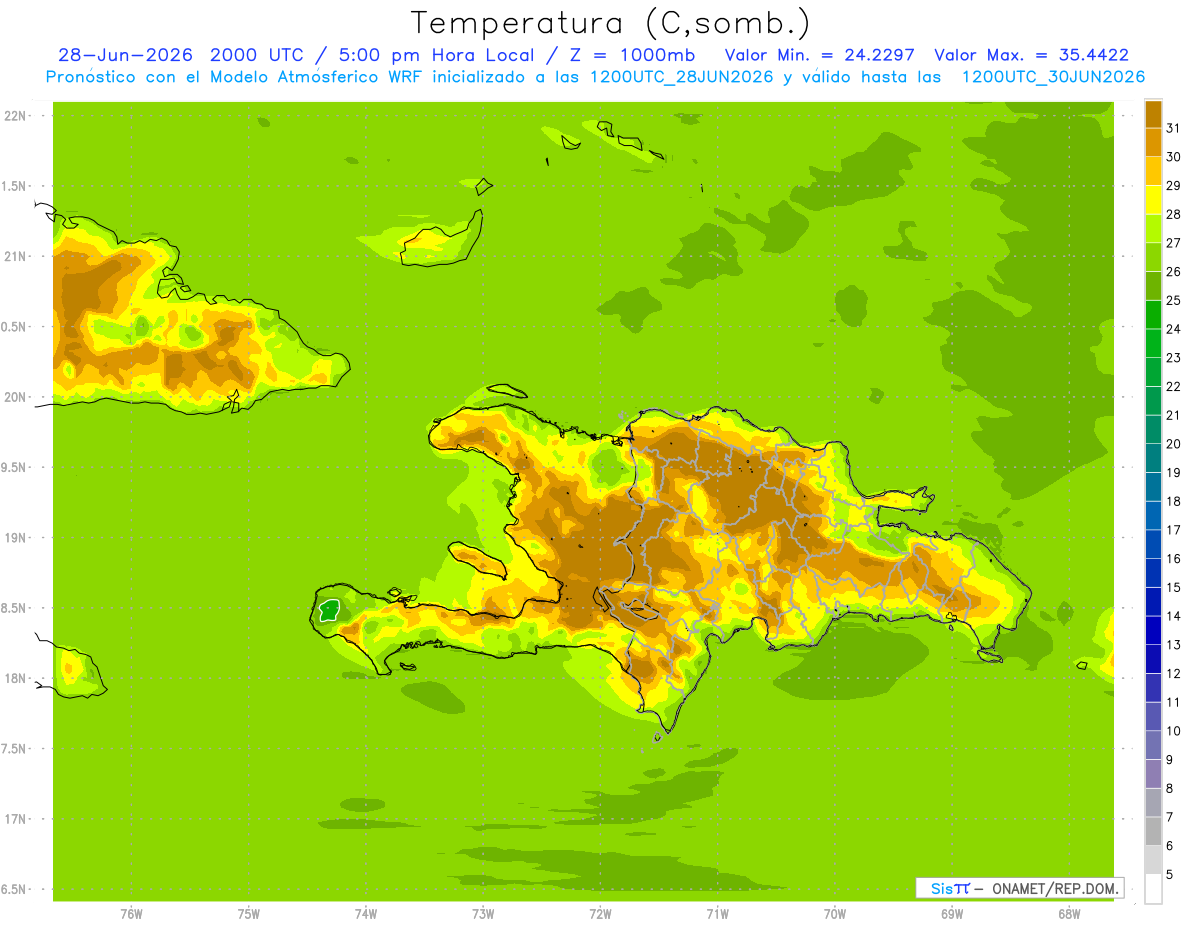Click the "1200UTC_30JUN2026" valid-until time

coord(1053,77)
